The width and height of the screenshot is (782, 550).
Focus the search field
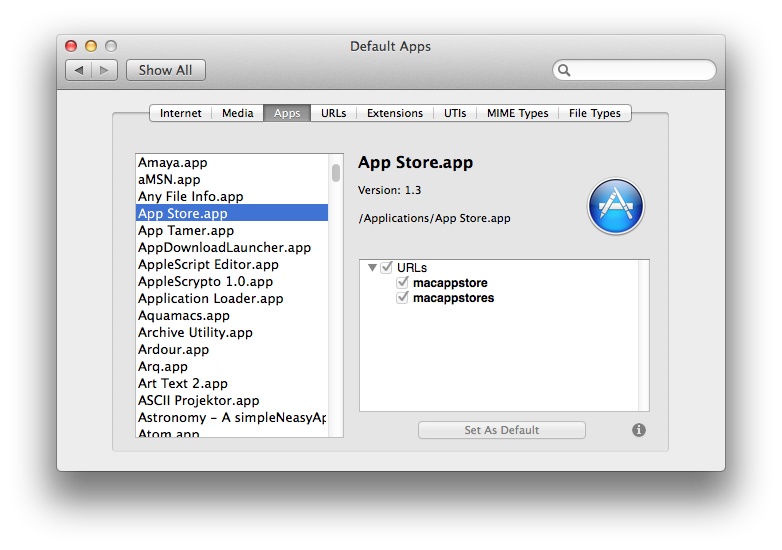[634, 70]
